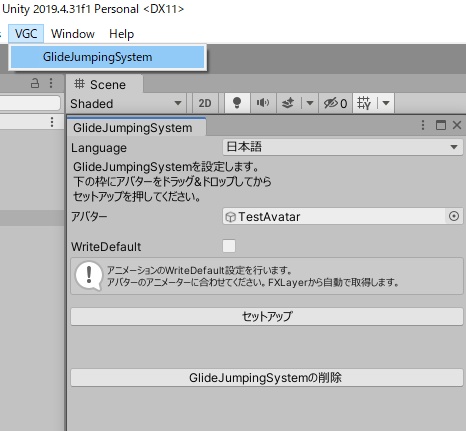Click the TestAvatar object field
The width and height of the screenshot is (466, 431).
click(334, 216)
